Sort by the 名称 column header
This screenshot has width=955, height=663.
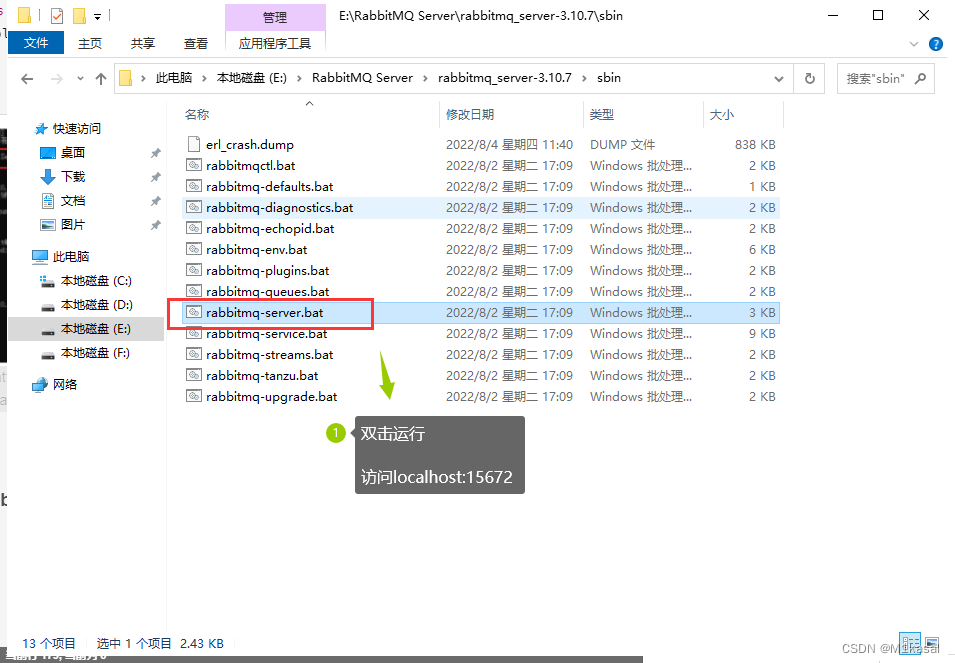pyautogui.click(x=197, y=114)
